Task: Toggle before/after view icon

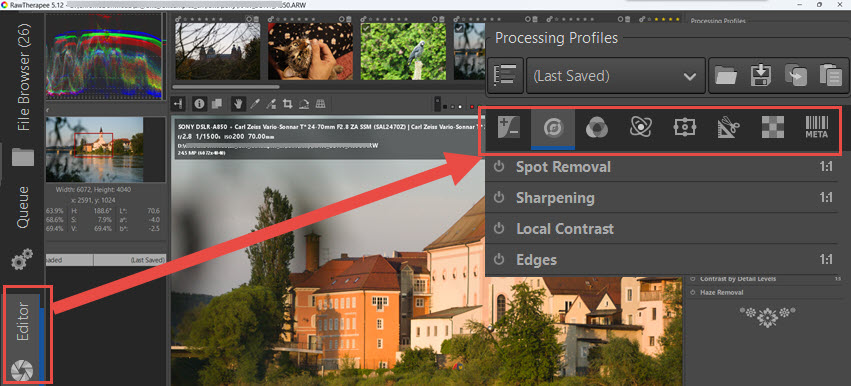Action: (216, 103)
